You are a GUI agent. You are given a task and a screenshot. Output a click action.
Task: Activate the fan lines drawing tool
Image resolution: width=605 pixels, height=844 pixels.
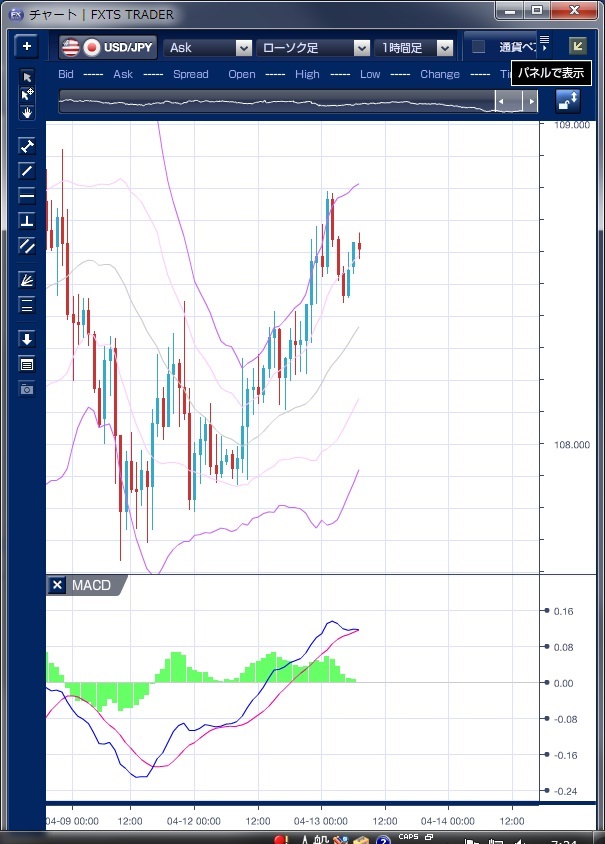click(x=27, y=280)
